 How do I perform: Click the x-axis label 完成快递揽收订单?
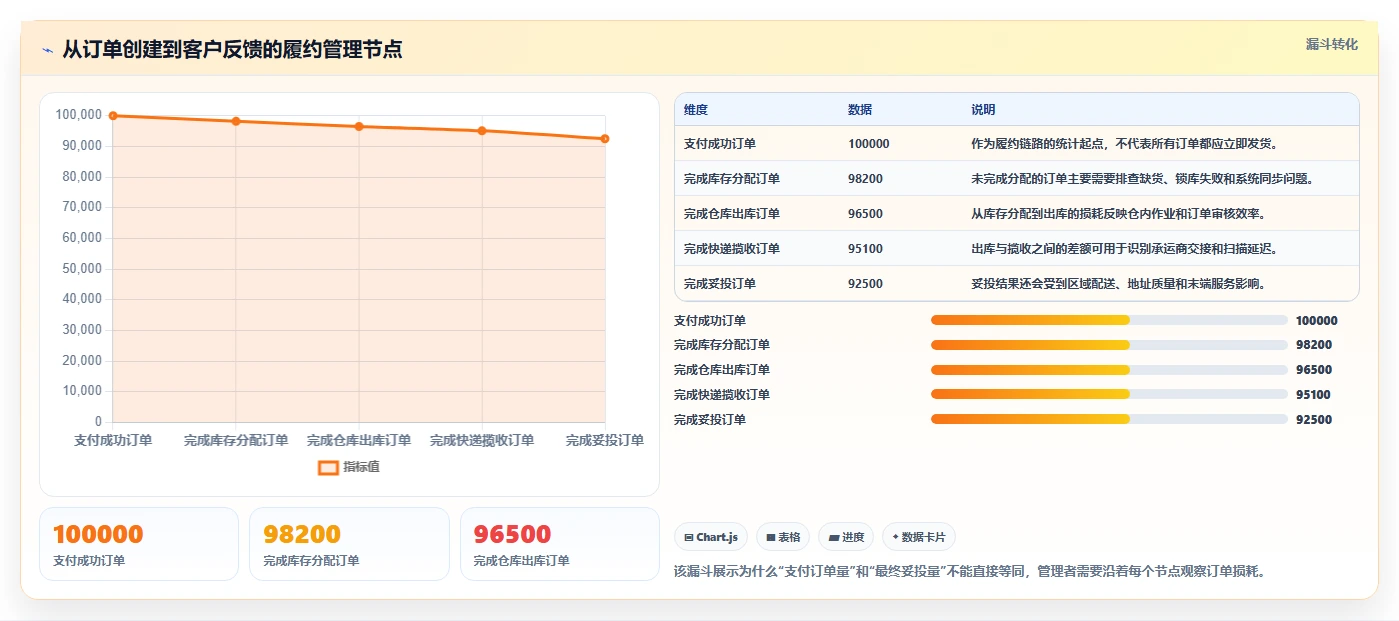(x=482, y=440)
